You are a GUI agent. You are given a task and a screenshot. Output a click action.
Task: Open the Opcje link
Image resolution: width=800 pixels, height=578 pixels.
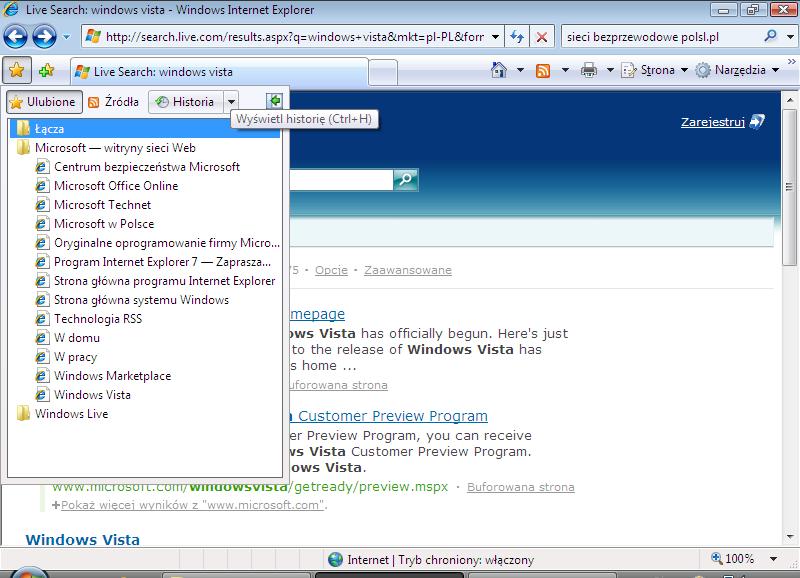[x=331, y=270]
